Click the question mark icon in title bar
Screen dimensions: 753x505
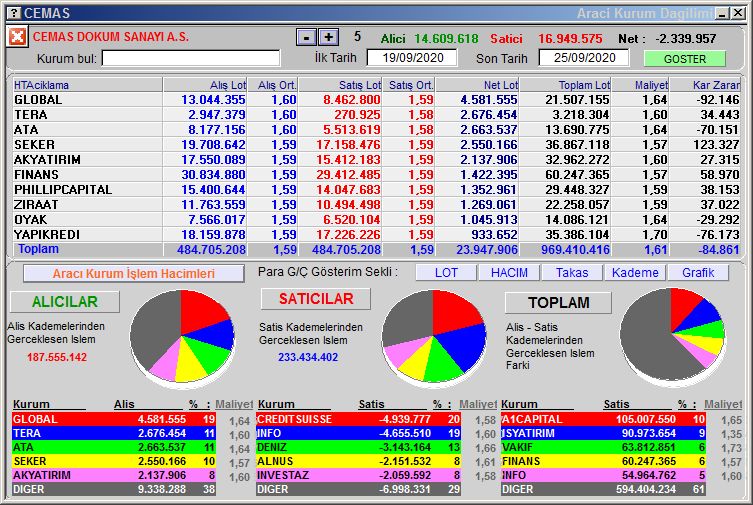click(x=15, y=13)
